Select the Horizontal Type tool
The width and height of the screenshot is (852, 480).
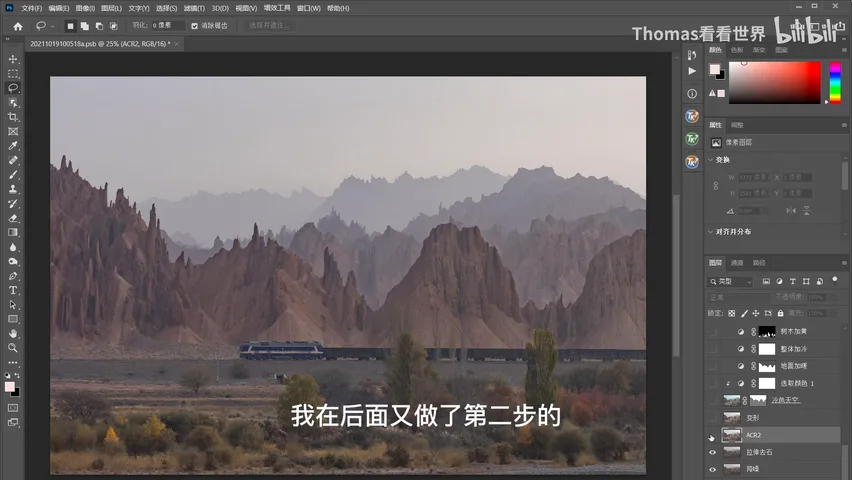13,290
